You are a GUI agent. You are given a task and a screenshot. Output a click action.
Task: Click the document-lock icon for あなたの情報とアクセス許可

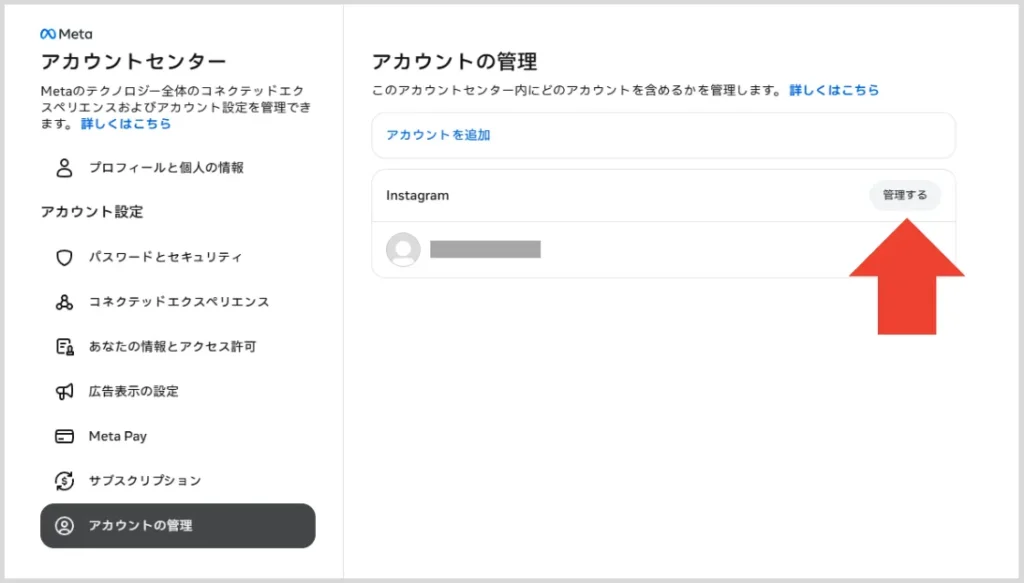tap(64, 347)
